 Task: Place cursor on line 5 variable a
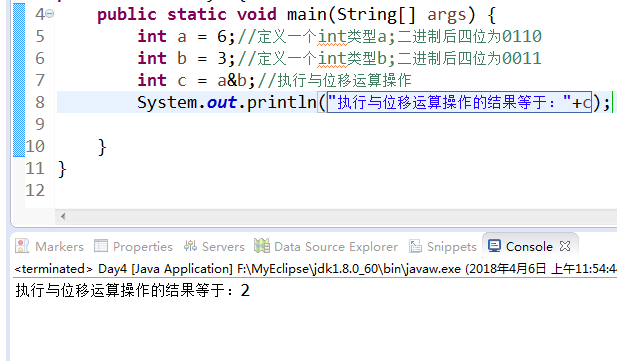[181, 37]
